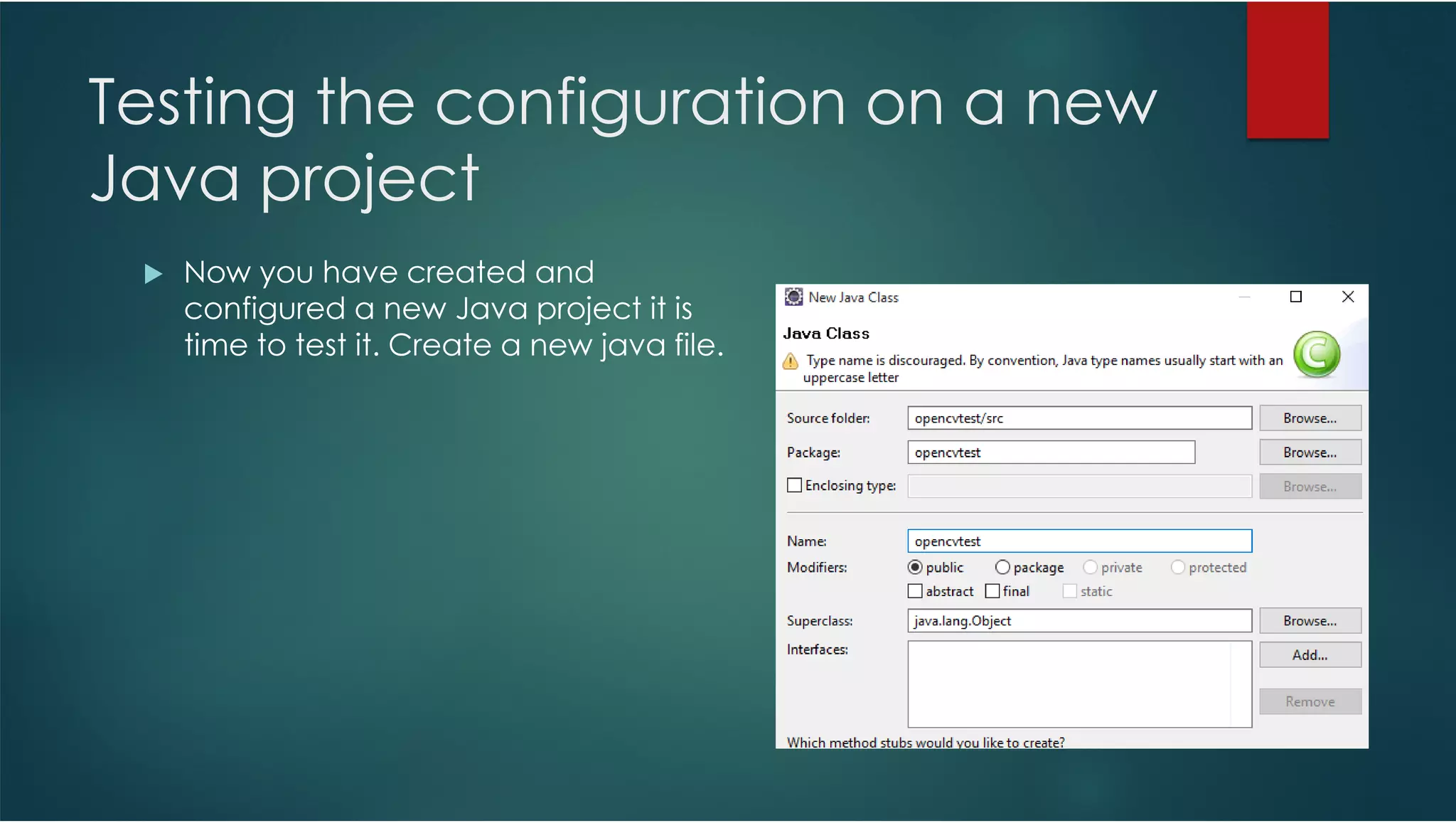Click the yellow warning triangle icon
The height and width of the screenshot is (823, 1456).
coord(791,362)
